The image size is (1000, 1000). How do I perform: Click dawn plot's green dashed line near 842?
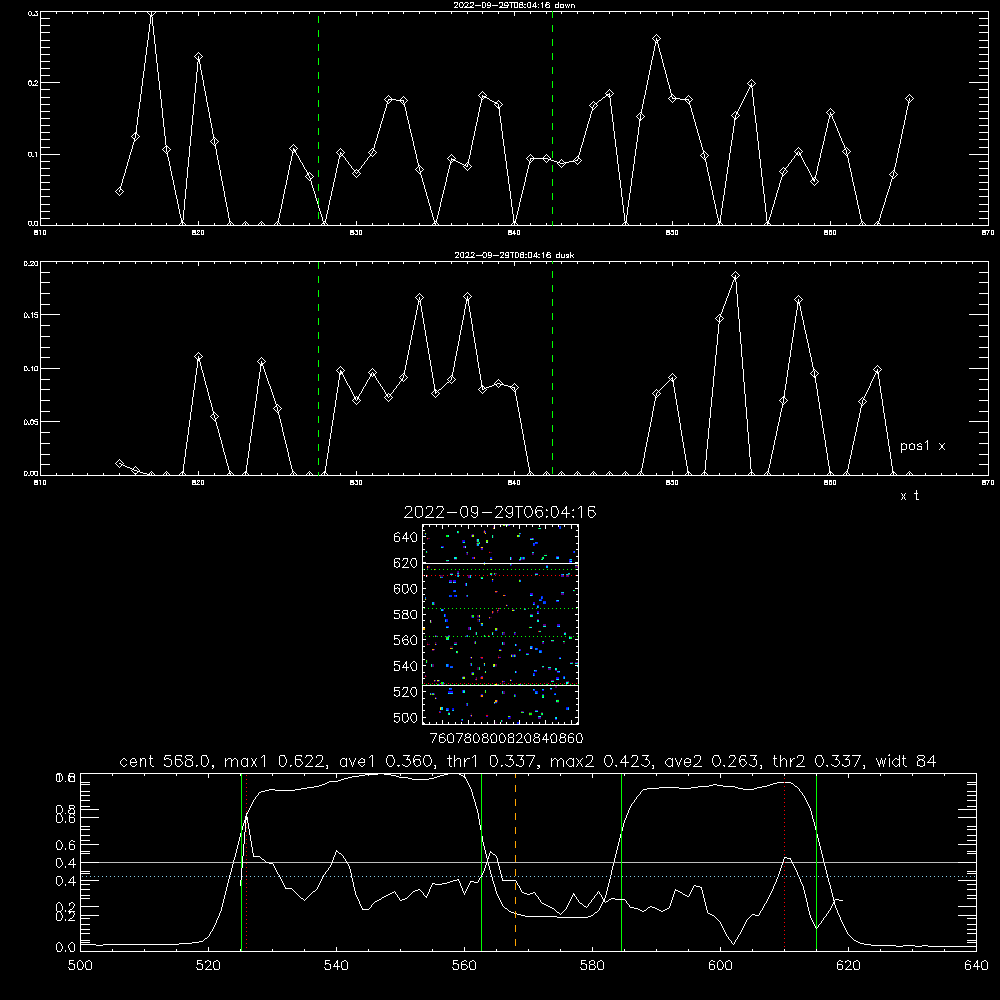[x=552, y=118]
